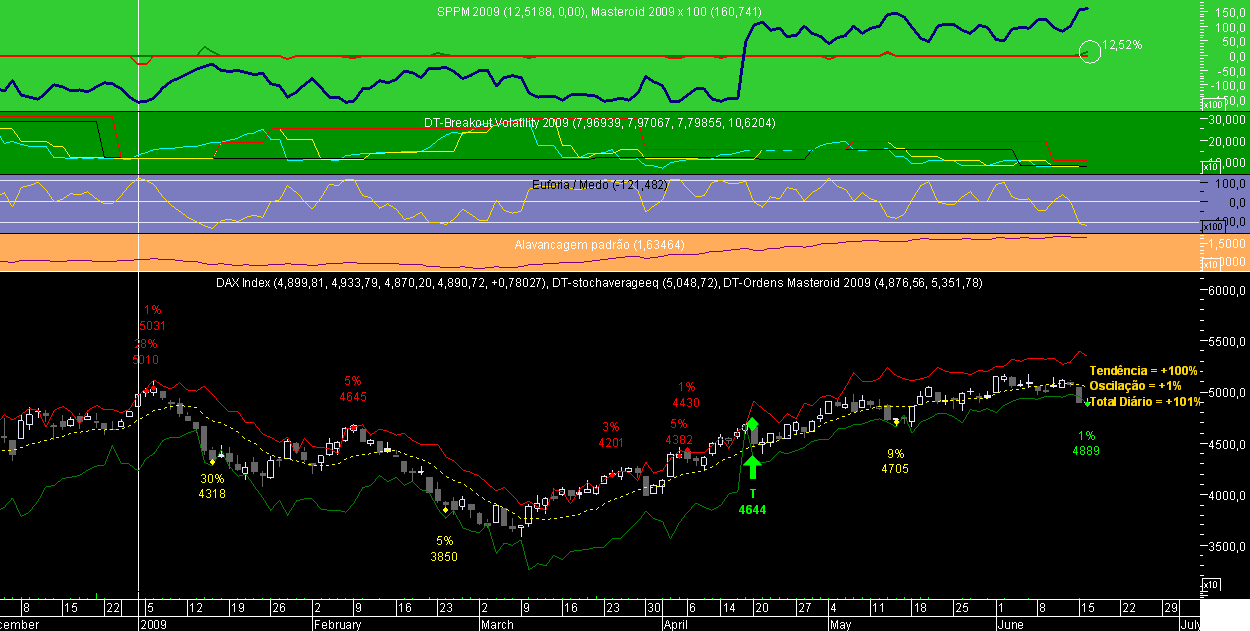
Task: Click the DAX Index price chart title
Action: pyautogui.click(x=600, y=283)
